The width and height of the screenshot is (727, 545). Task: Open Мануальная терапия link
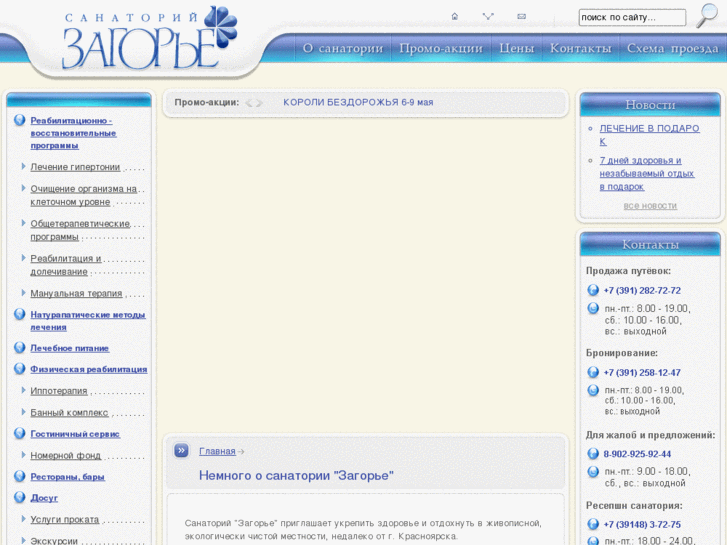[77, 293]
